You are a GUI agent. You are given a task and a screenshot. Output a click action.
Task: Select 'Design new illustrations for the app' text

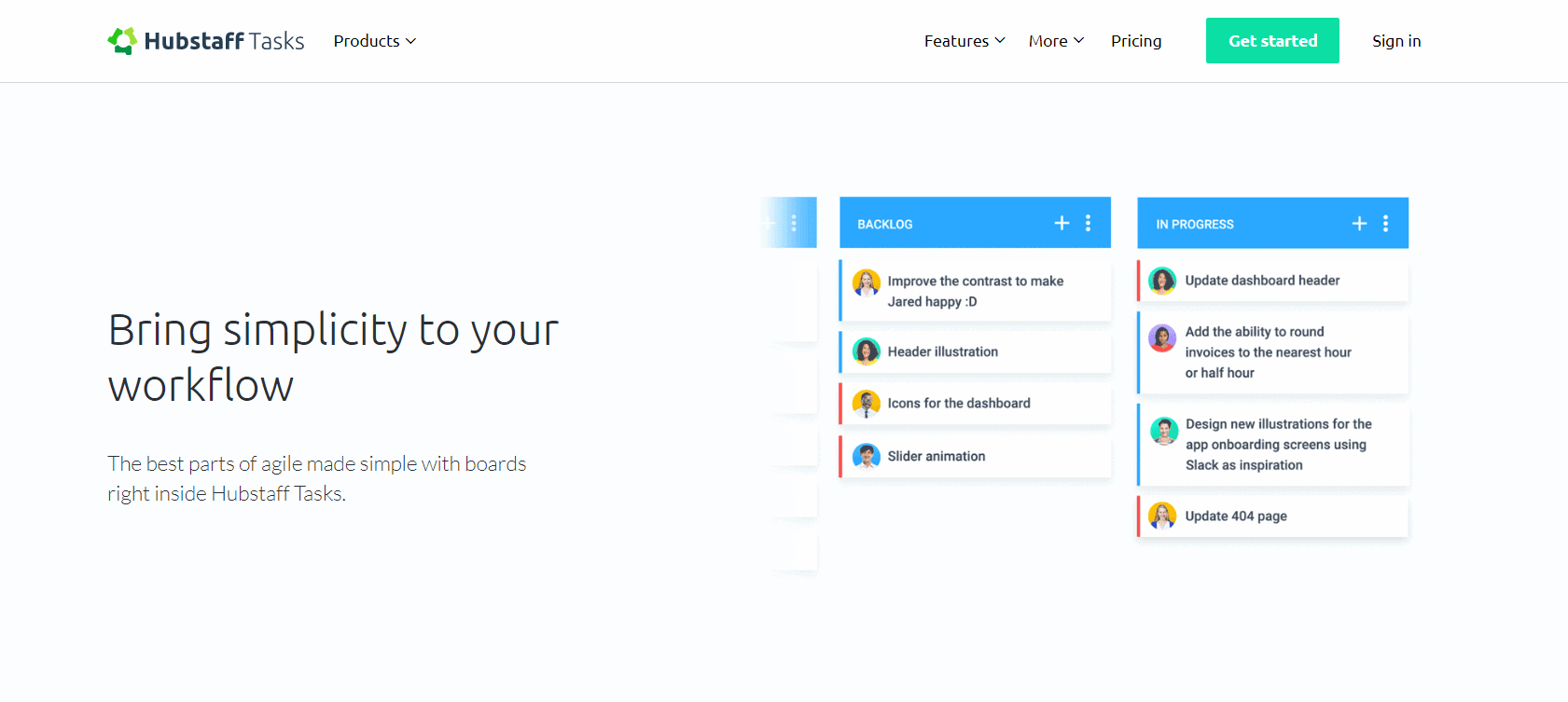click(1279, 445)
